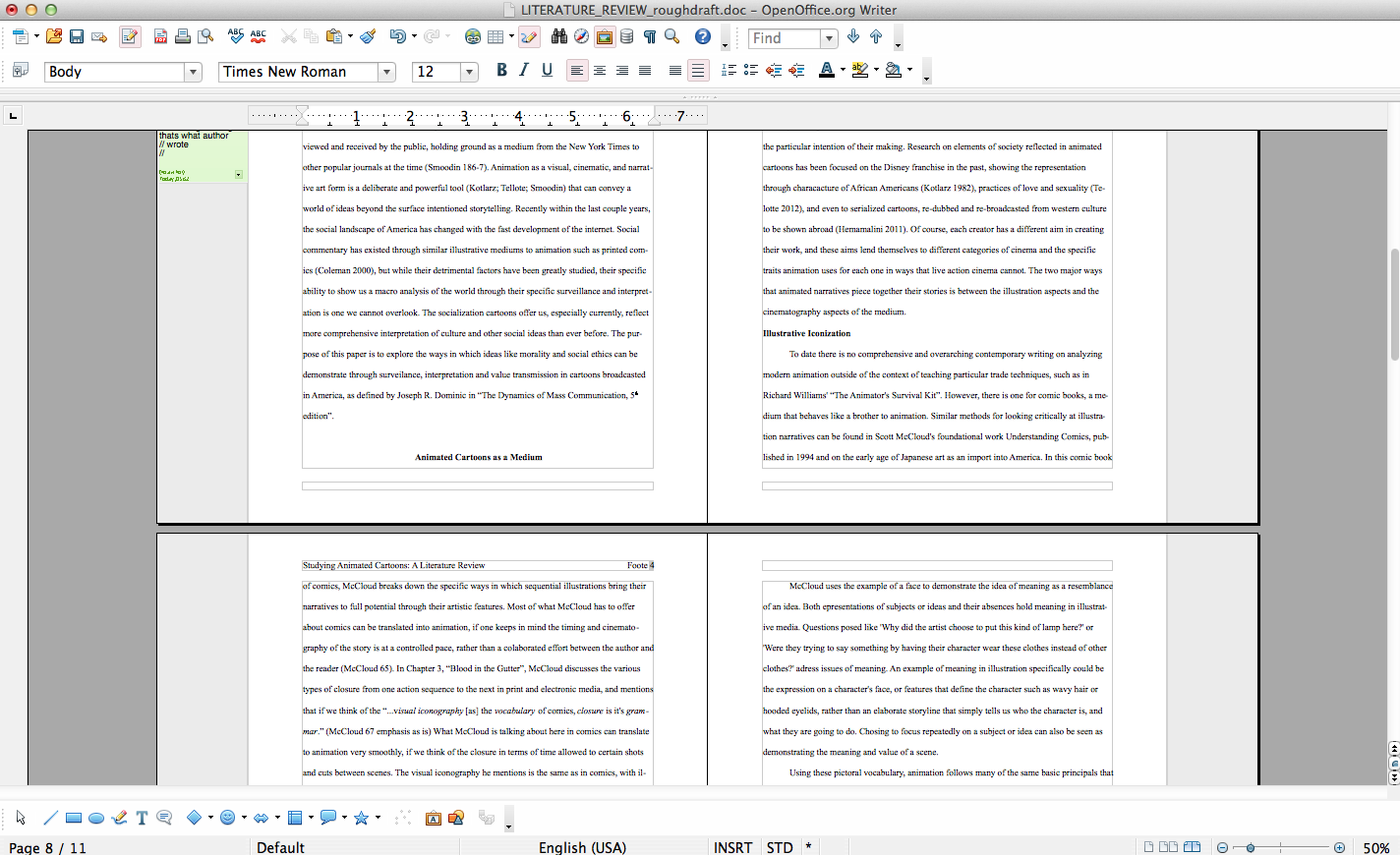Click the English (USA) language status field
The width and height of the screenshot is (1400, 855).
tap(582, 847)
